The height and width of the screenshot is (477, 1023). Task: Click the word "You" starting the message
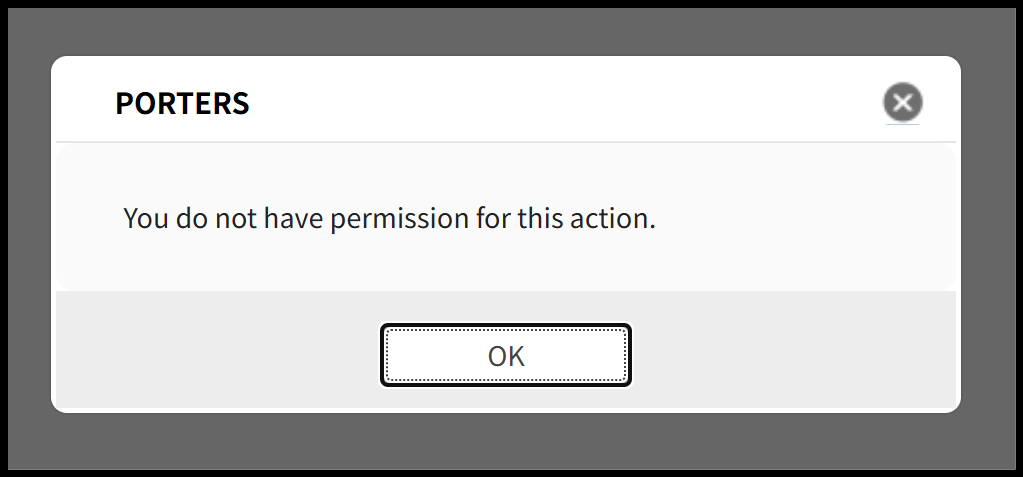tap(145, 218)
